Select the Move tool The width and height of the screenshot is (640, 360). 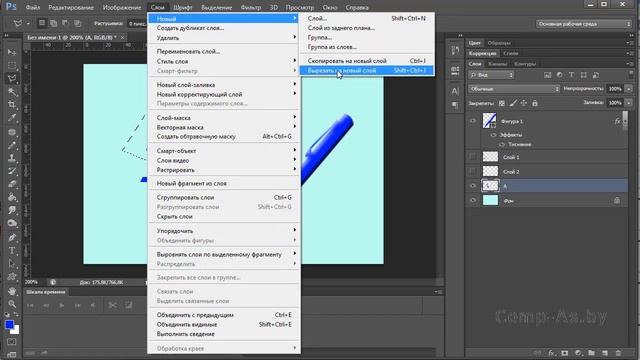pos(12,52)
